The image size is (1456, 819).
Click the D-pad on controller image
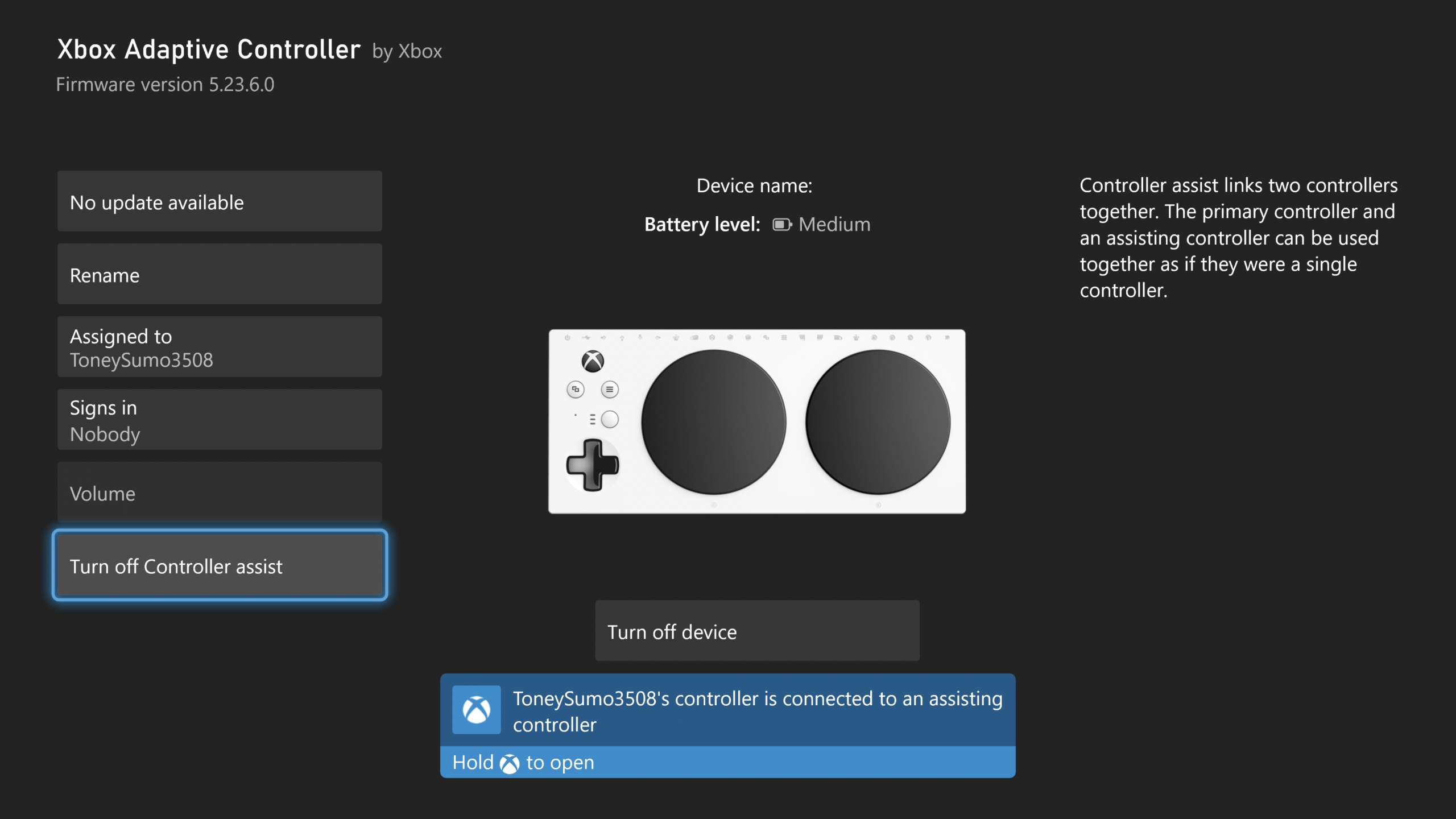pos(593,465)
